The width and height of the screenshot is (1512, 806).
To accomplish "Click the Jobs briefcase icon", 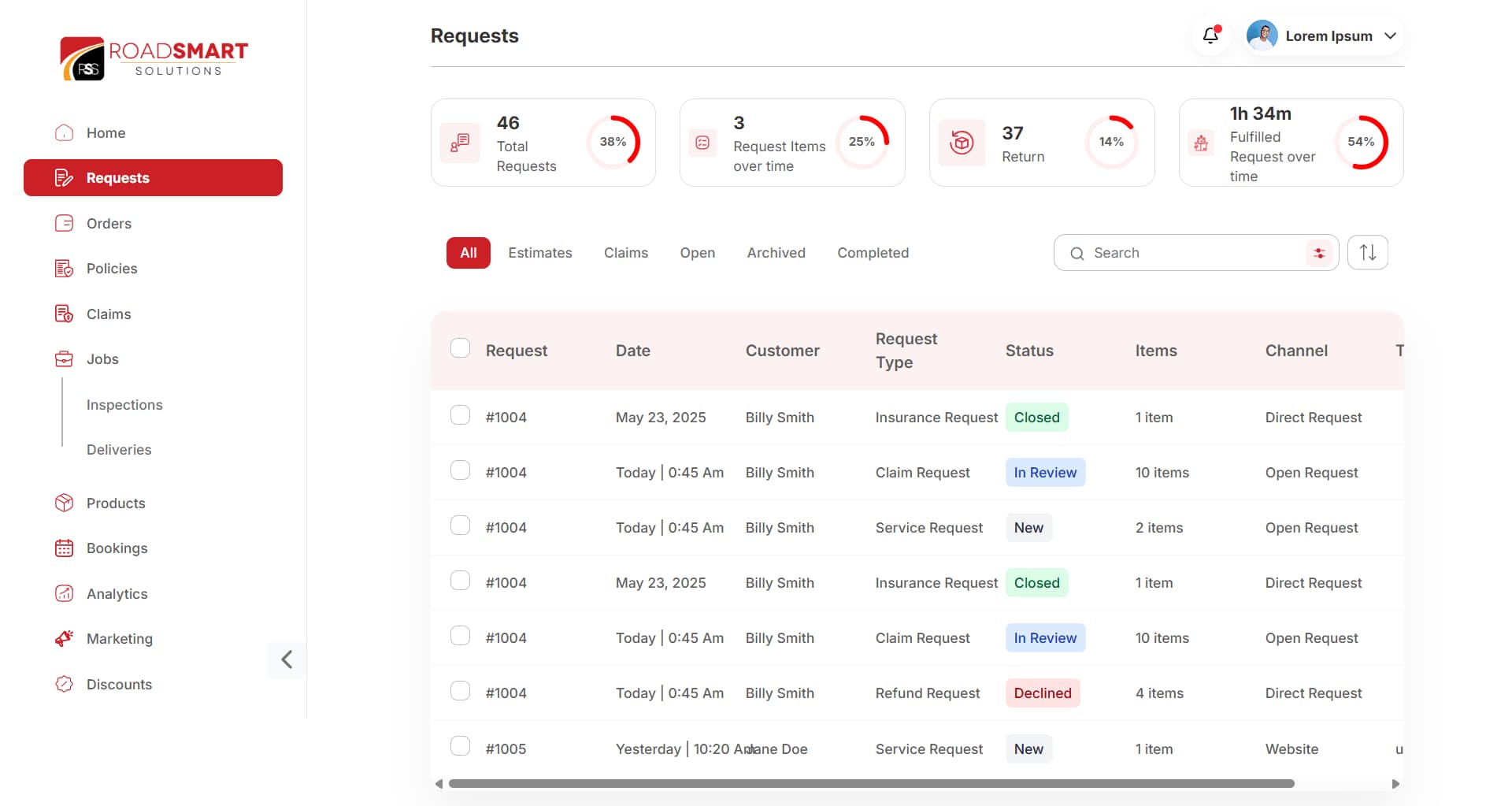I will point(65,359).
